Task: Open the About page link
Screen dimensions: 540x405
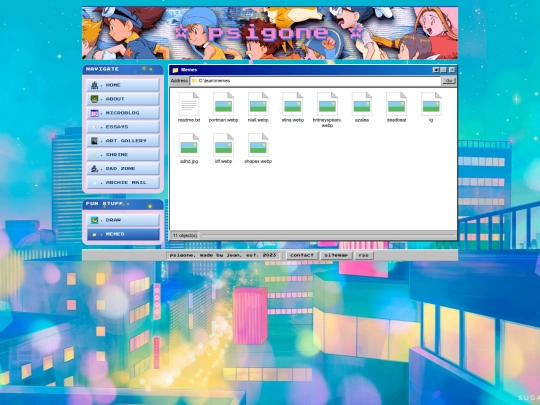Action: pyautogui.click(x=123, y=99)
